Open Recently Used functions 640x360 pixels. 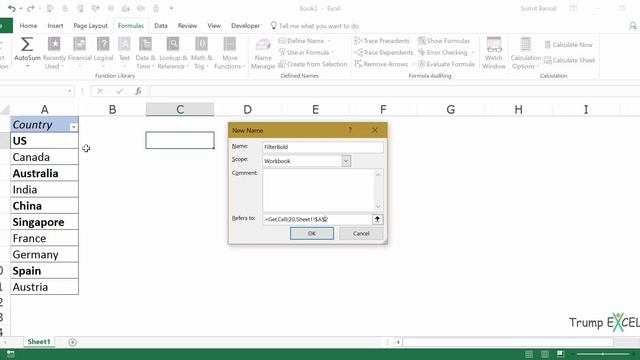[x=54, y=53]
